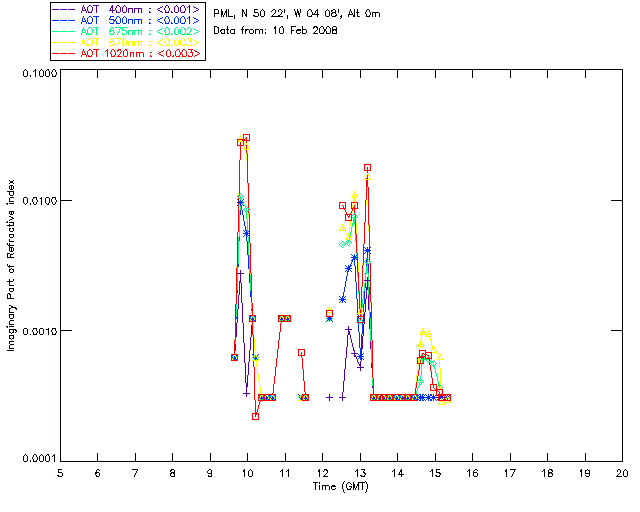The image size is (640, 512).
Task: Click the 13 tick on the time axis
Action: 360,472
